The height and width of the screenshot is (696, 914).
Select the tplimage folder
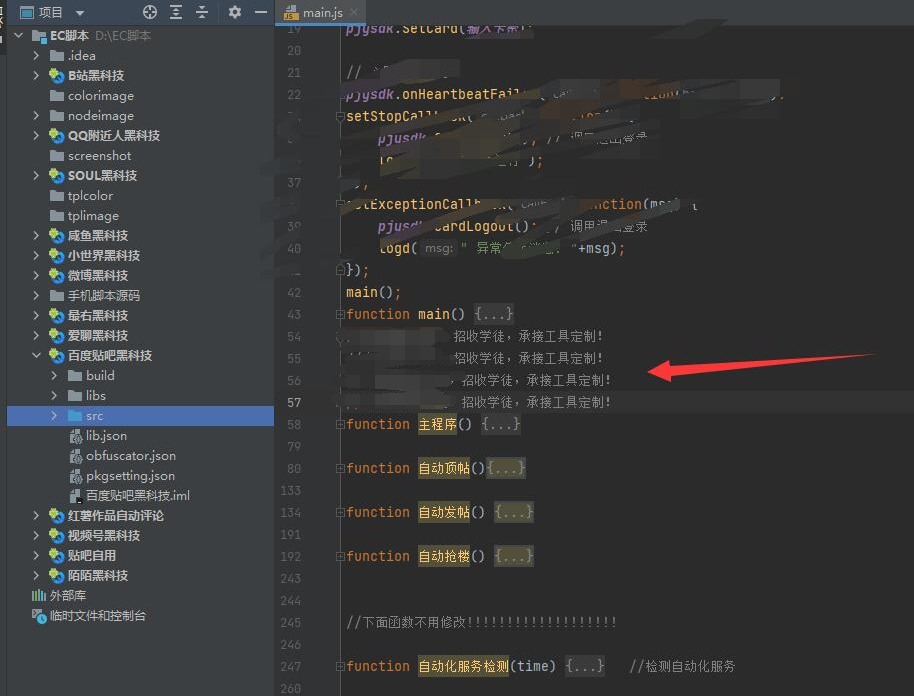(x=93, y=216)
